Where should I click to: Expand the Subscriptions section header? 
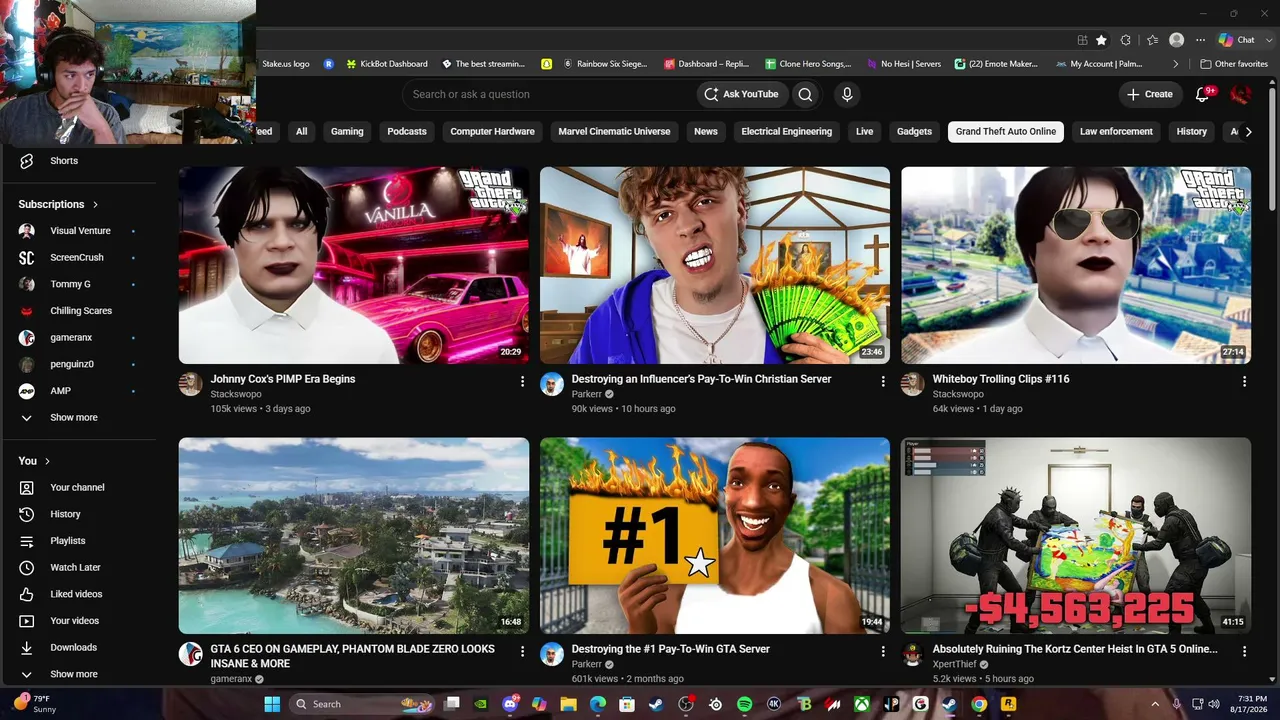click(58, 204)
